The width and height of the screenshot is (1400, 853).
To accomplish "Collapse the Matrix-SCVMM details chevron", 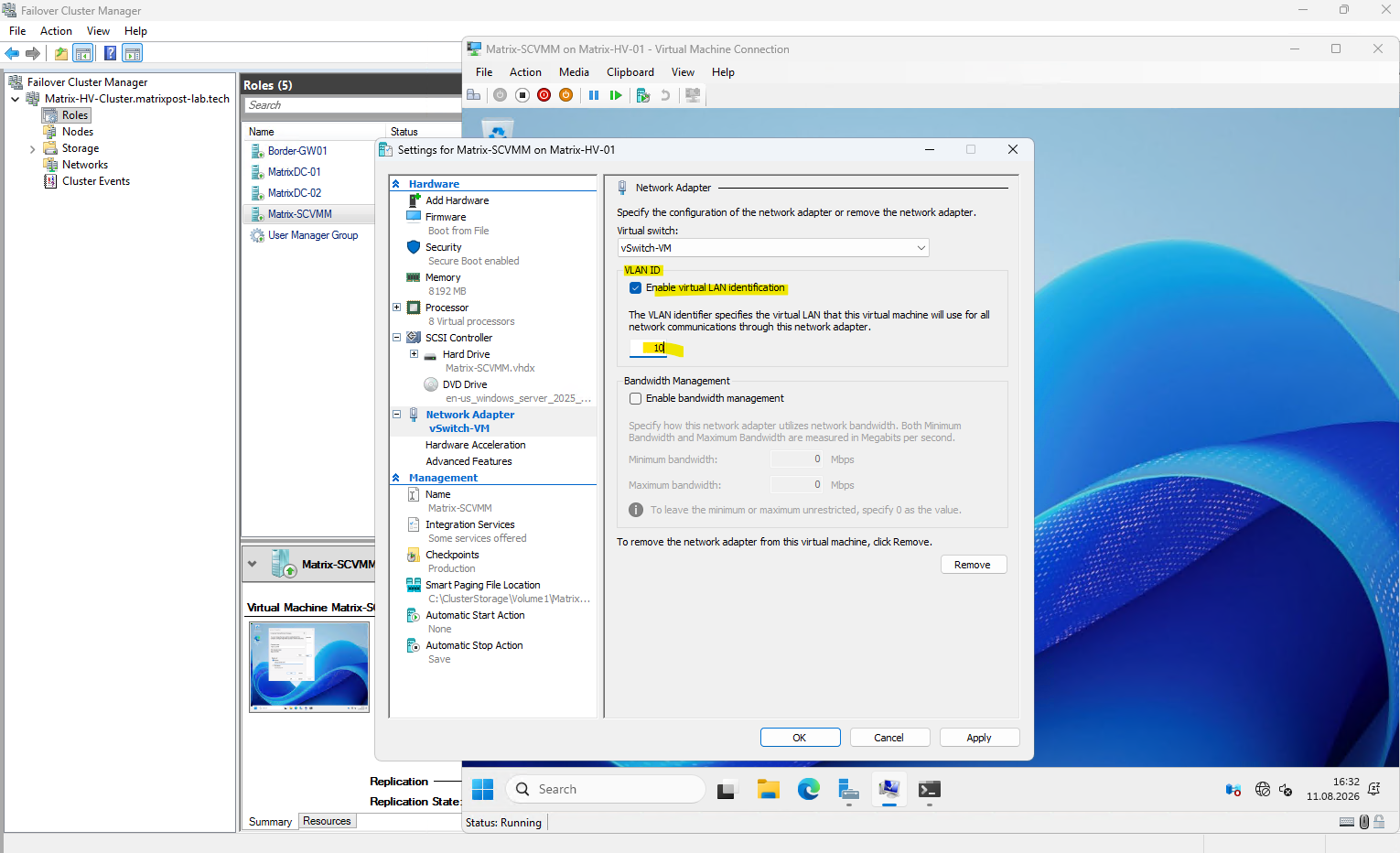I will pyautogui.click(x=253, y=565).
